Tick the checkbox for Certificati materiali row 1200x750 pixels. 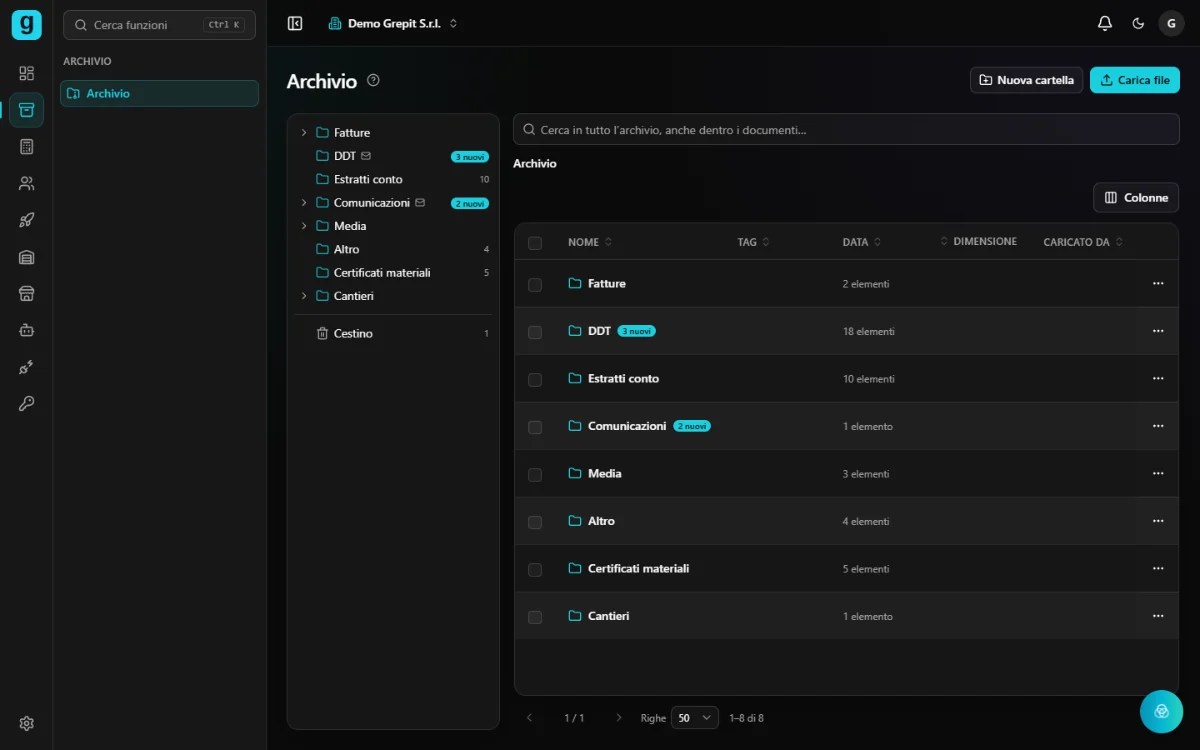point(535,570)
